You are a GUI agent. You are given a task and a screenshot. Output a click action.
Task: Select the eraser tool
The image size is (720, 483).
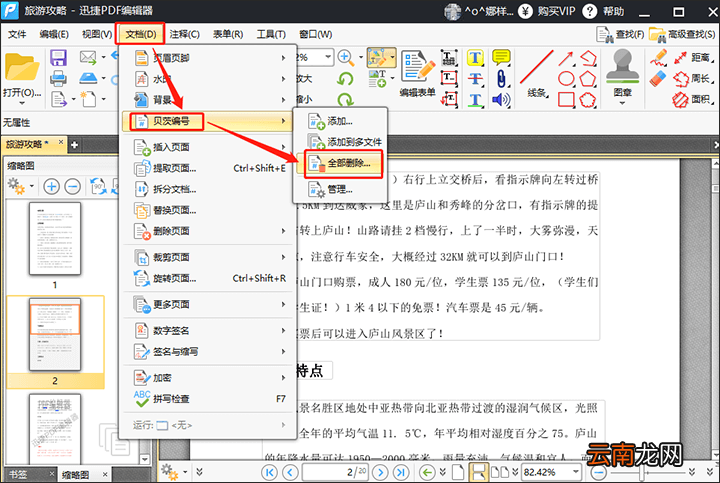(x=658, y=78)
